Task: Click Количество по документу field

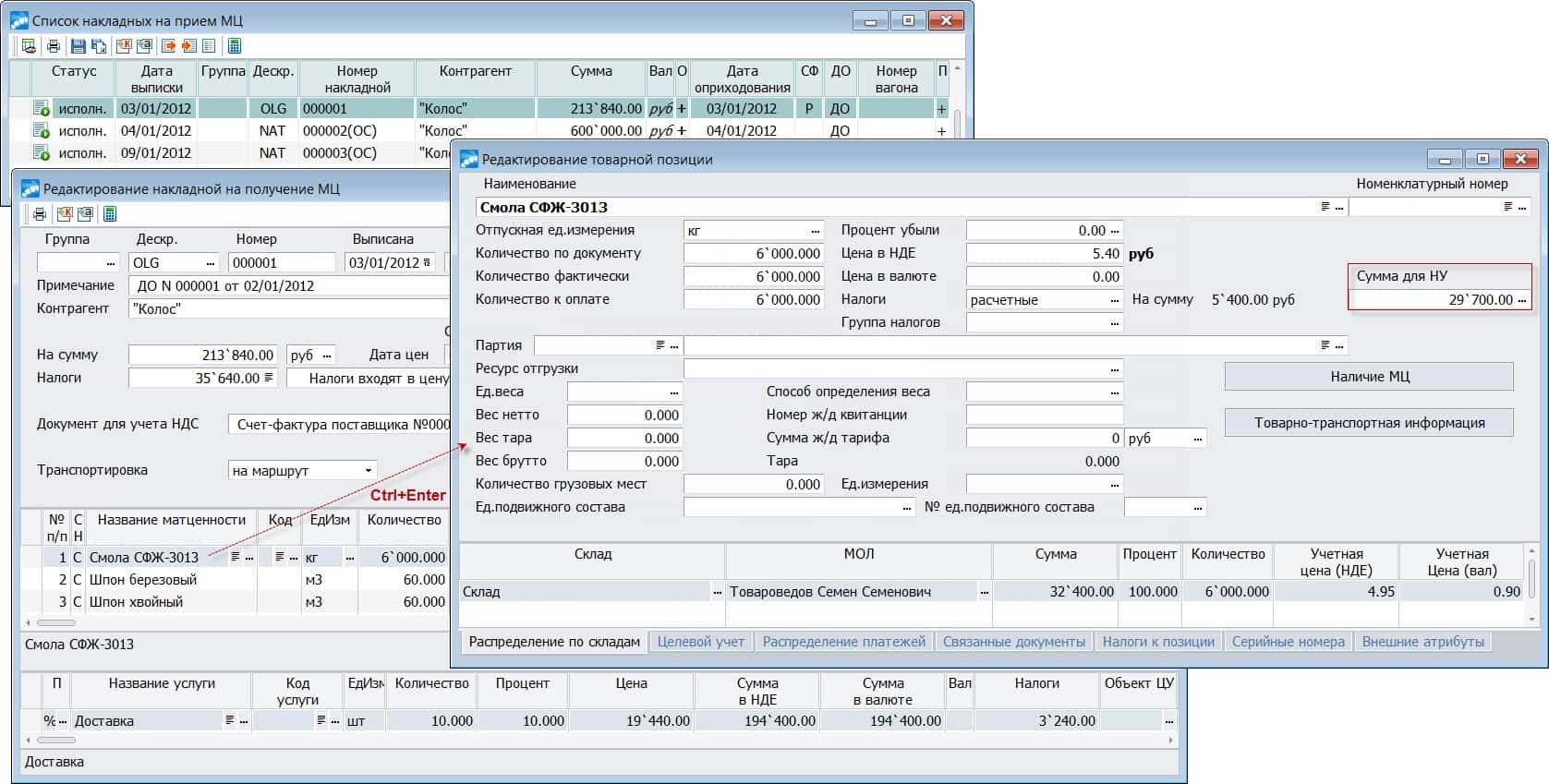Action: (753, 254)
